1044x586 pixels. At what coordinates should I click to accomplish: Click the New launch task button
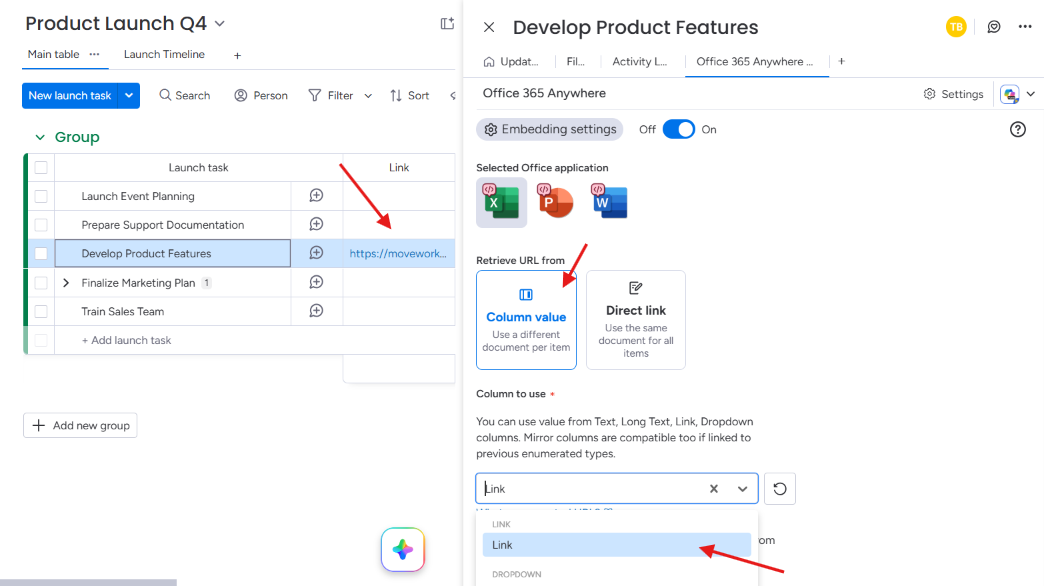(x=70, y=95)
